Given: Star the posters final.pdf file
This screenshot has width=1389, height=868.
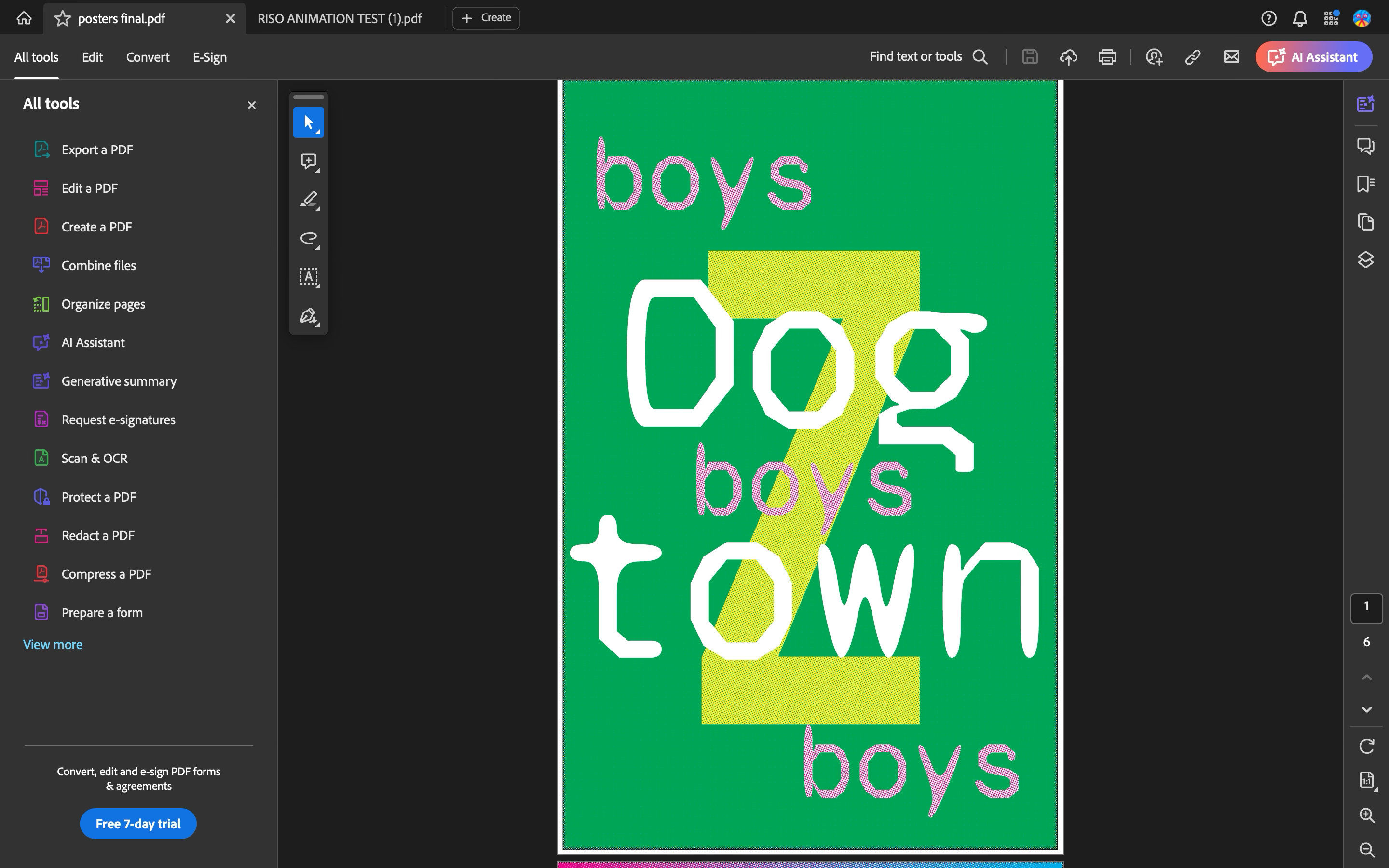Looking at the screenshot, I should [62, 18].
